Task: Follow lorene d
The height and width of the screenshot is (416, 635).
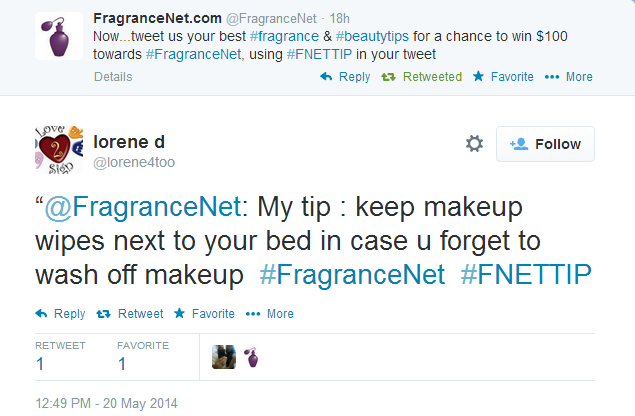Action: (x=545, y=144)
